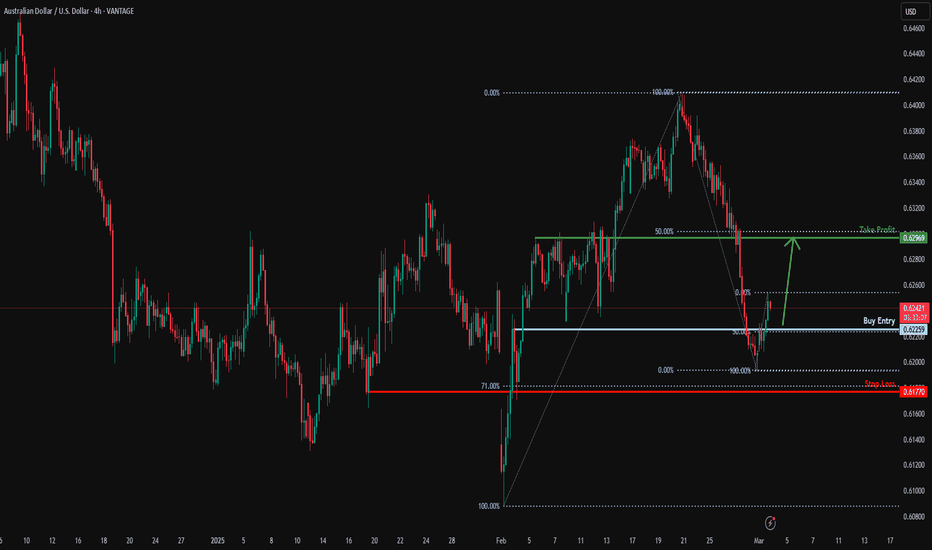The height and width of the screenshot is (550, 932).
Task: Click the 0.64000 price axis label
Action: [x=914, y=105]
